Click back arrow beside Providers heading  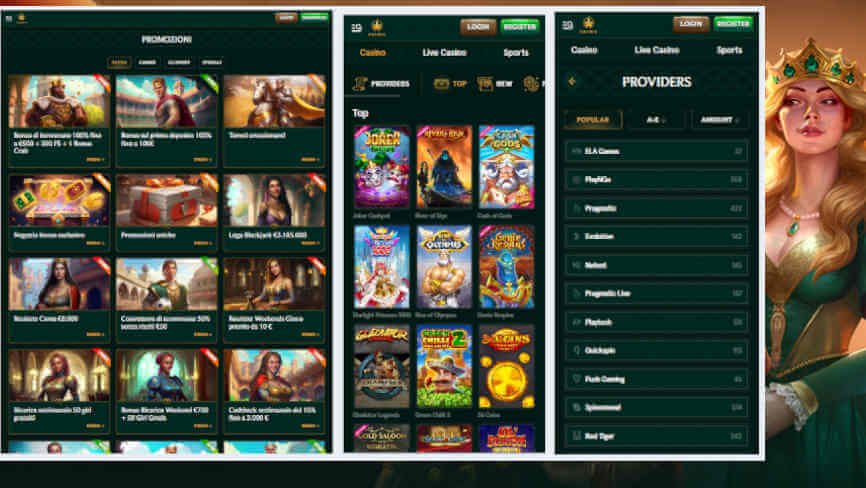coord(572,81)
